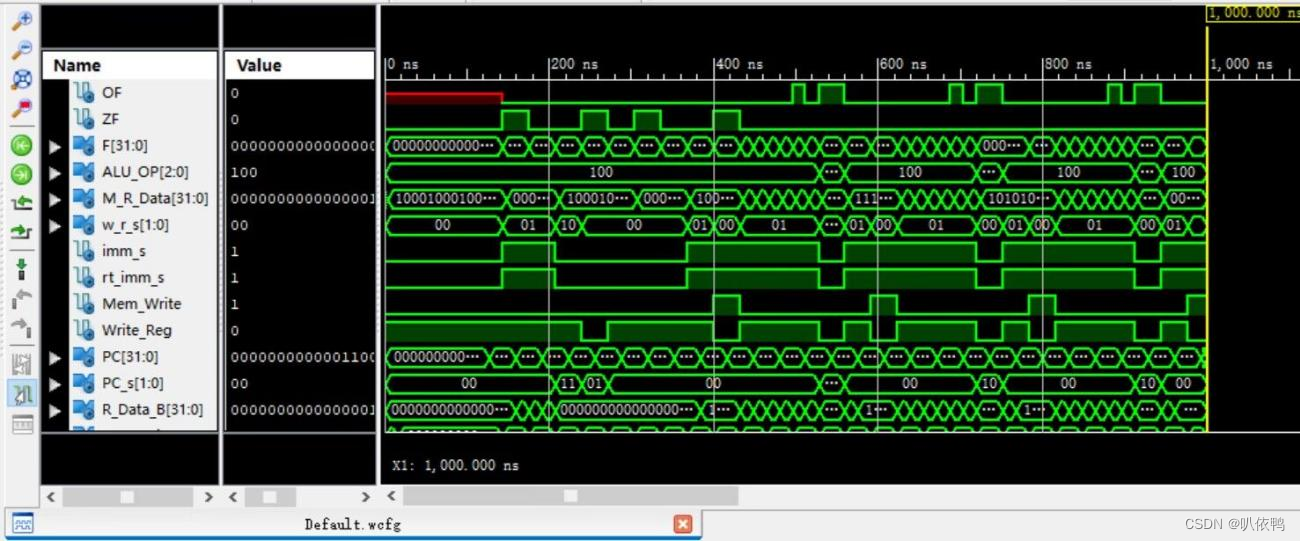Click the bus icon beside M_R_Data[31:0]
This screenshot has height=541, width=1300.
coord(85,198)
